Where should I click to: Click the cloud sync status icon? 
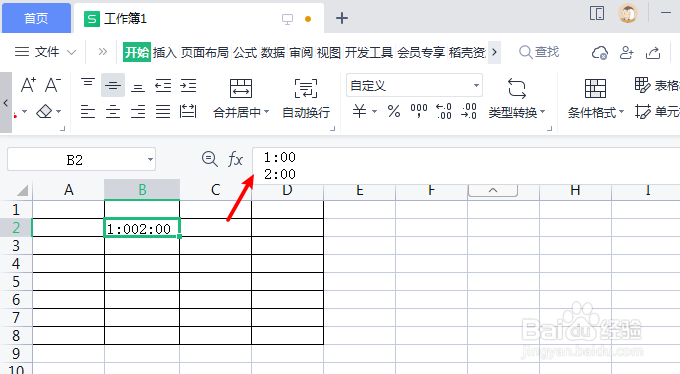tap(599, 52)
